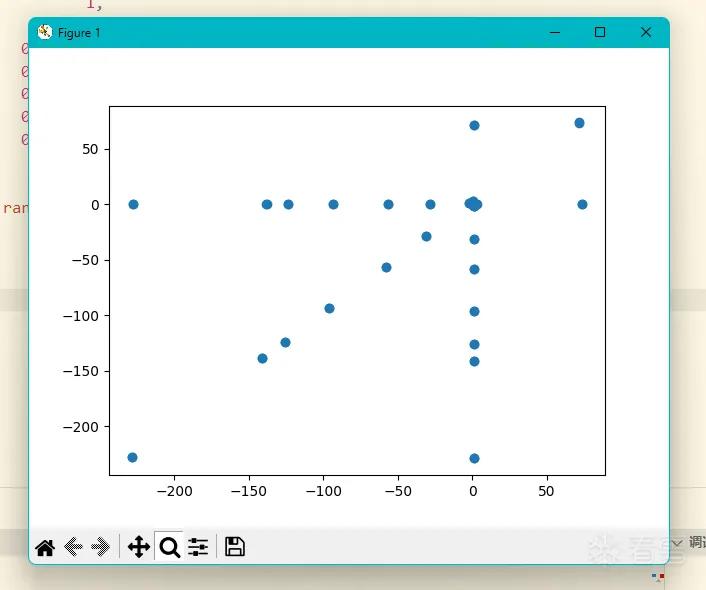
Task: Click y-axis tick label −150
Action: pos(81,371)
